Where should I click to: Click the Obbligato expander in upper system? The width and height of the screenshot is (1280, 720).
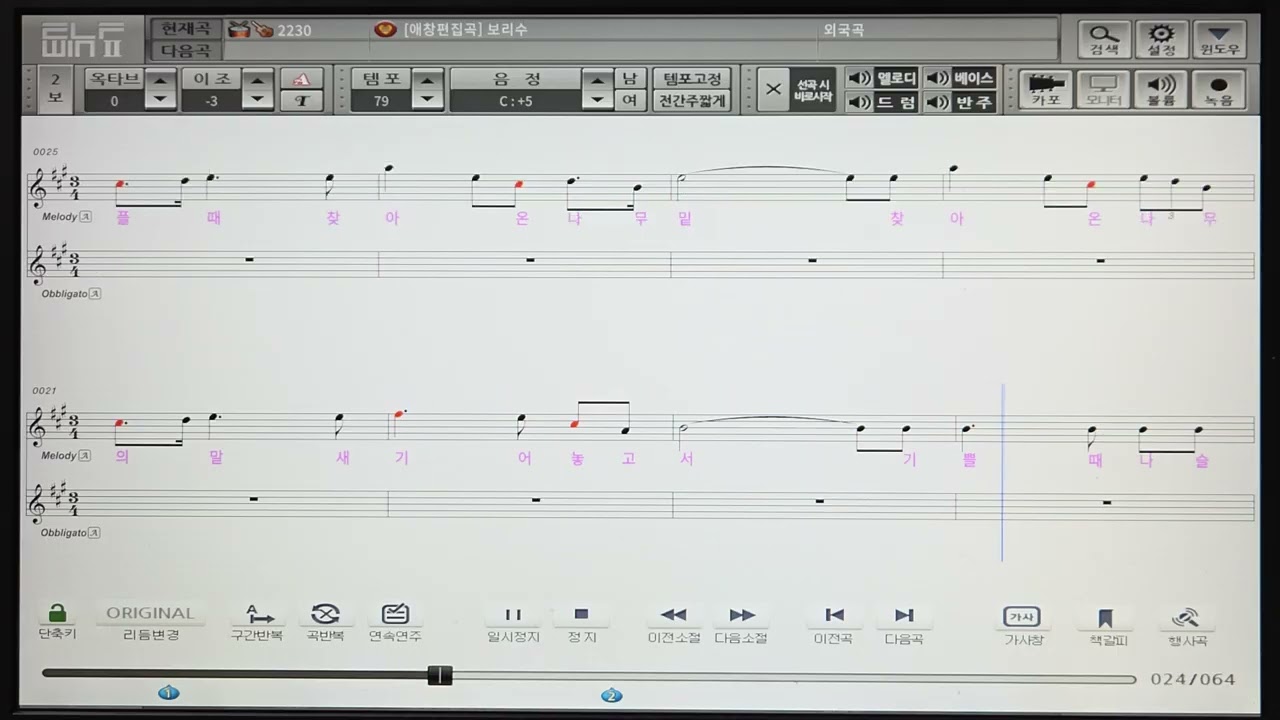click(x=96, y=294)
